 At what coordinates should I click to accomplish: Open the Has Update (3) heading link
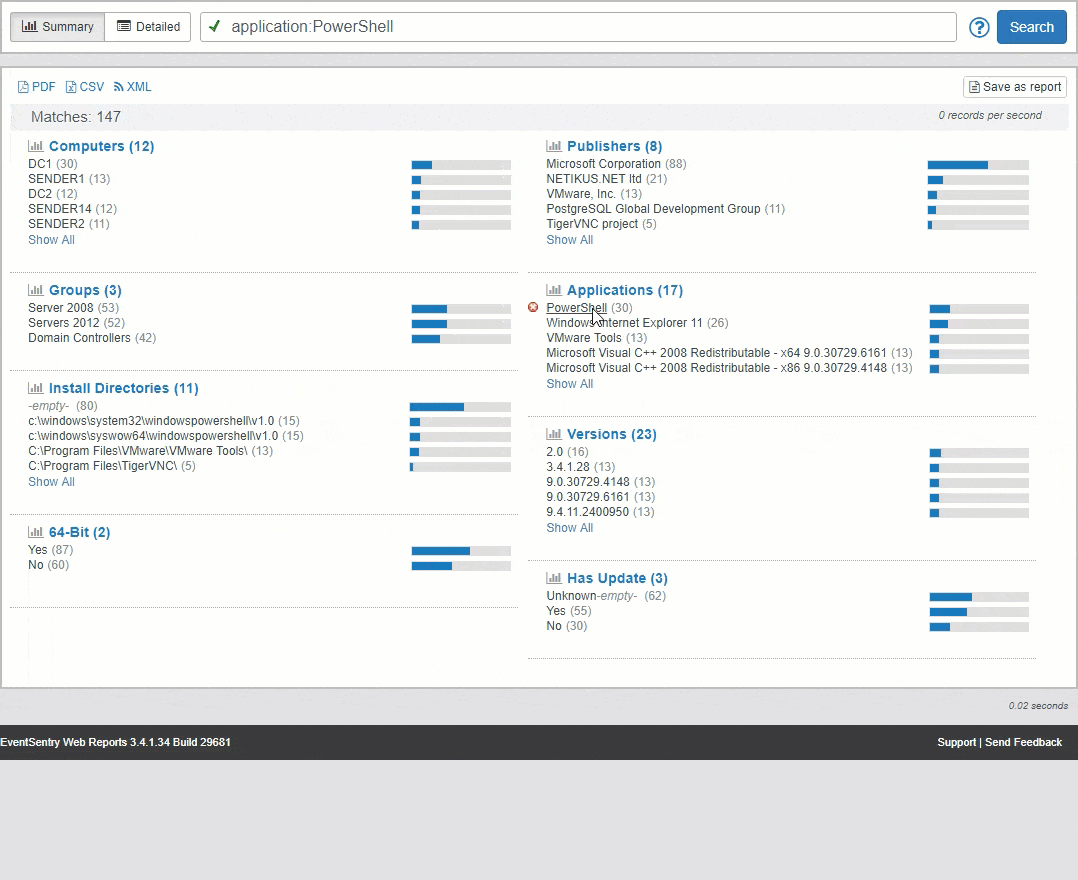coord(617,578)
